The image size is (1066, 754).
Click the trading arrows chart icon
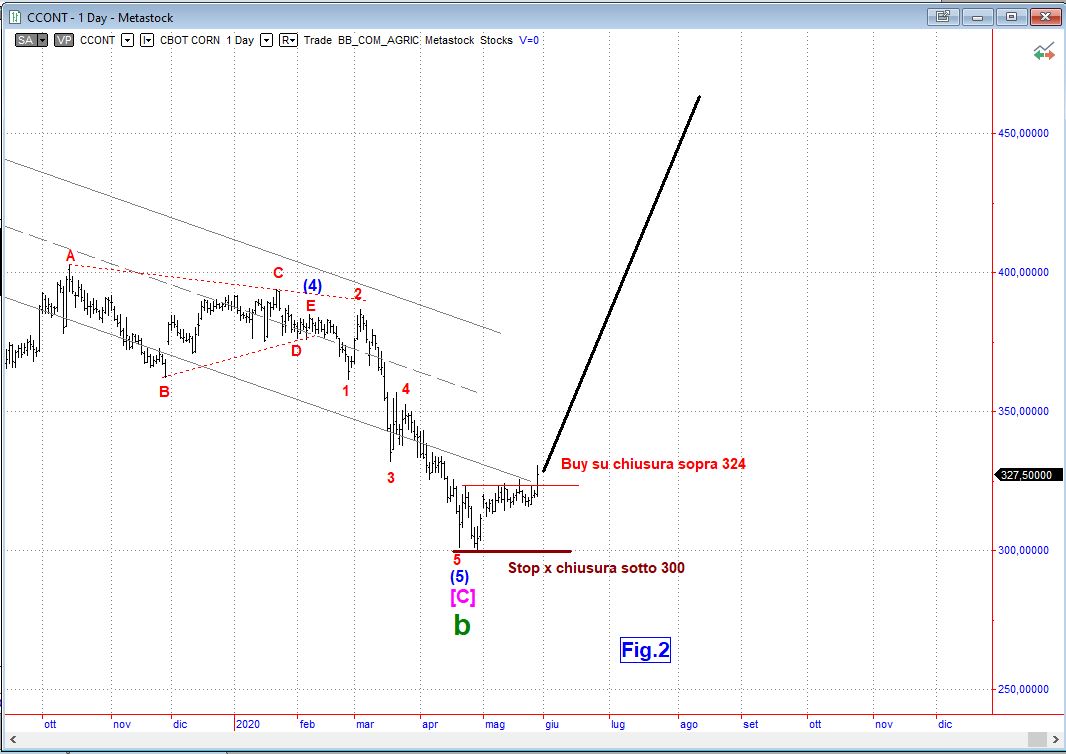1044,52
